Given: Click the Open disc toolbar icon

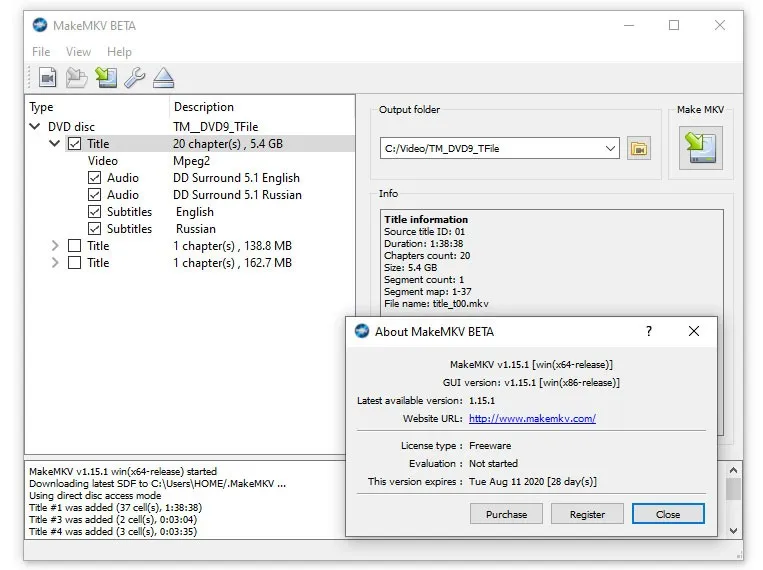Looking at the screenshot, I should (76, 77).
